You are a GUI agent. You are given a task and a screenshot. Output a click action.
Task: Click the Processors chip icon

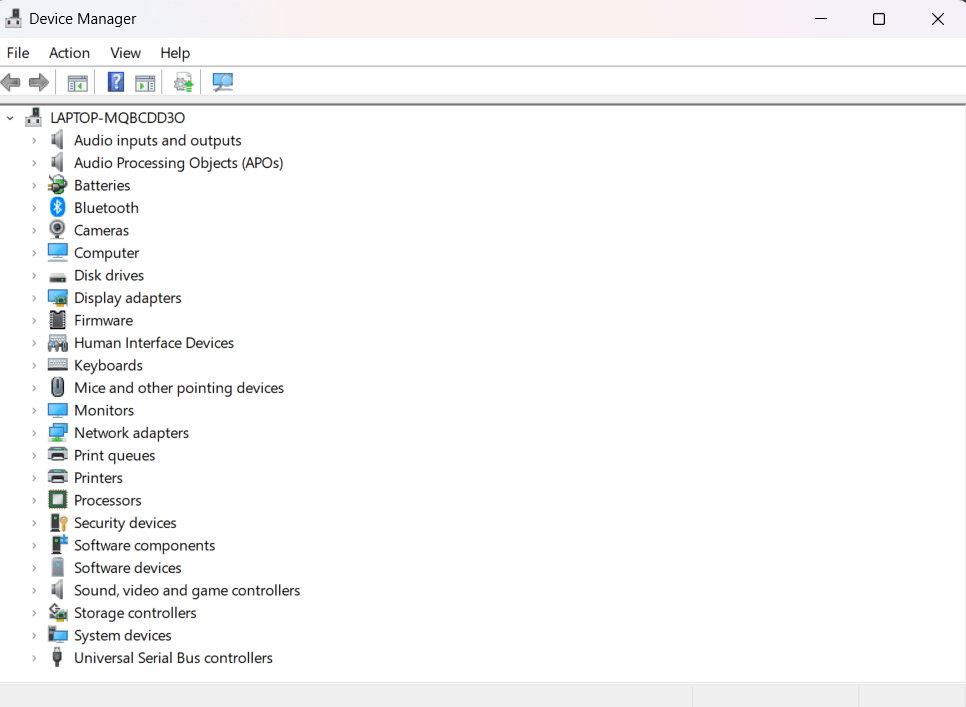[x=58, y=500]
